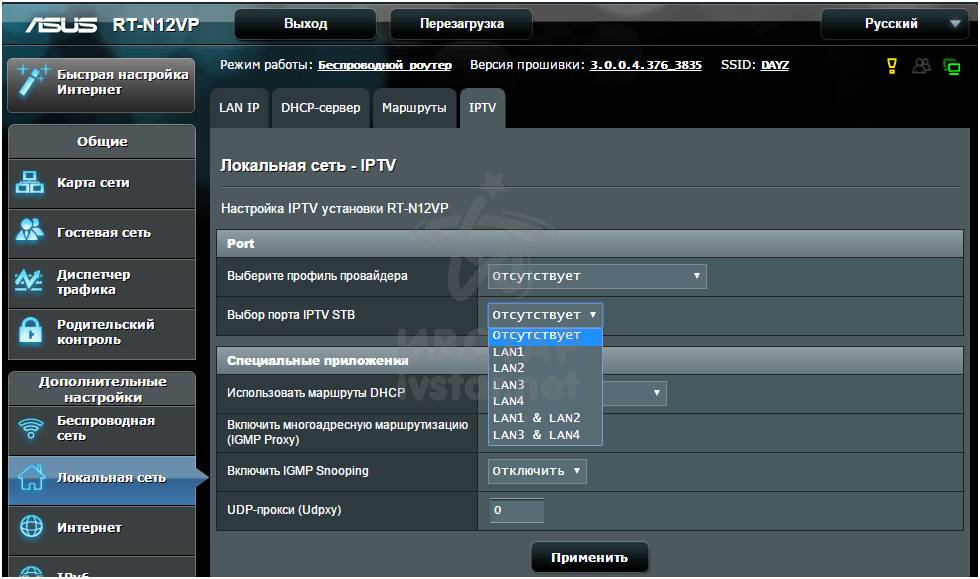Open Родительский контроль in the sidebar
Image resolution: width=980 pixels, height=579 pixels.
point(102,333)
